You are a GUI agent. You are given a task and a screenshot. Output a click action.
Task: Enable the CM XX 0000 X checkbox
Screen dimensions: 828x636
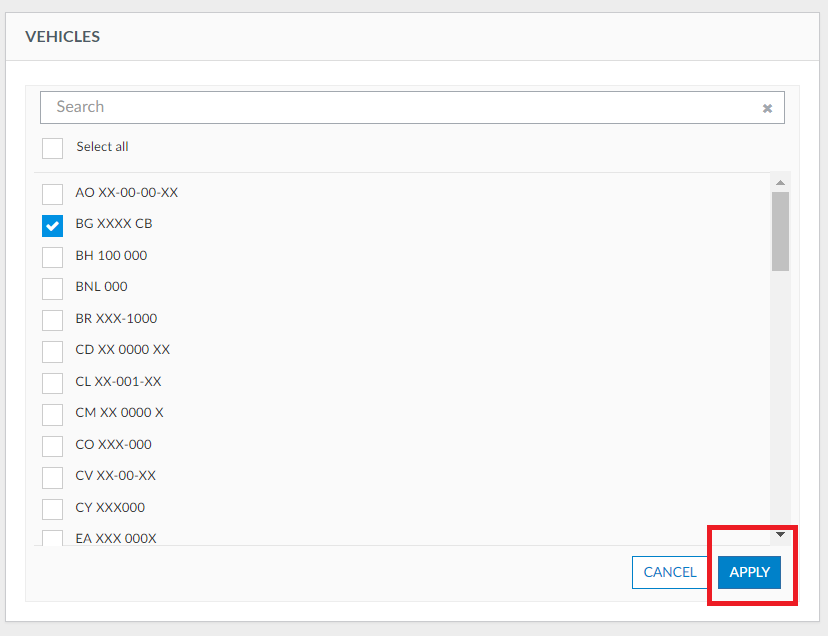pyautogui.click(x=52, y=414)
